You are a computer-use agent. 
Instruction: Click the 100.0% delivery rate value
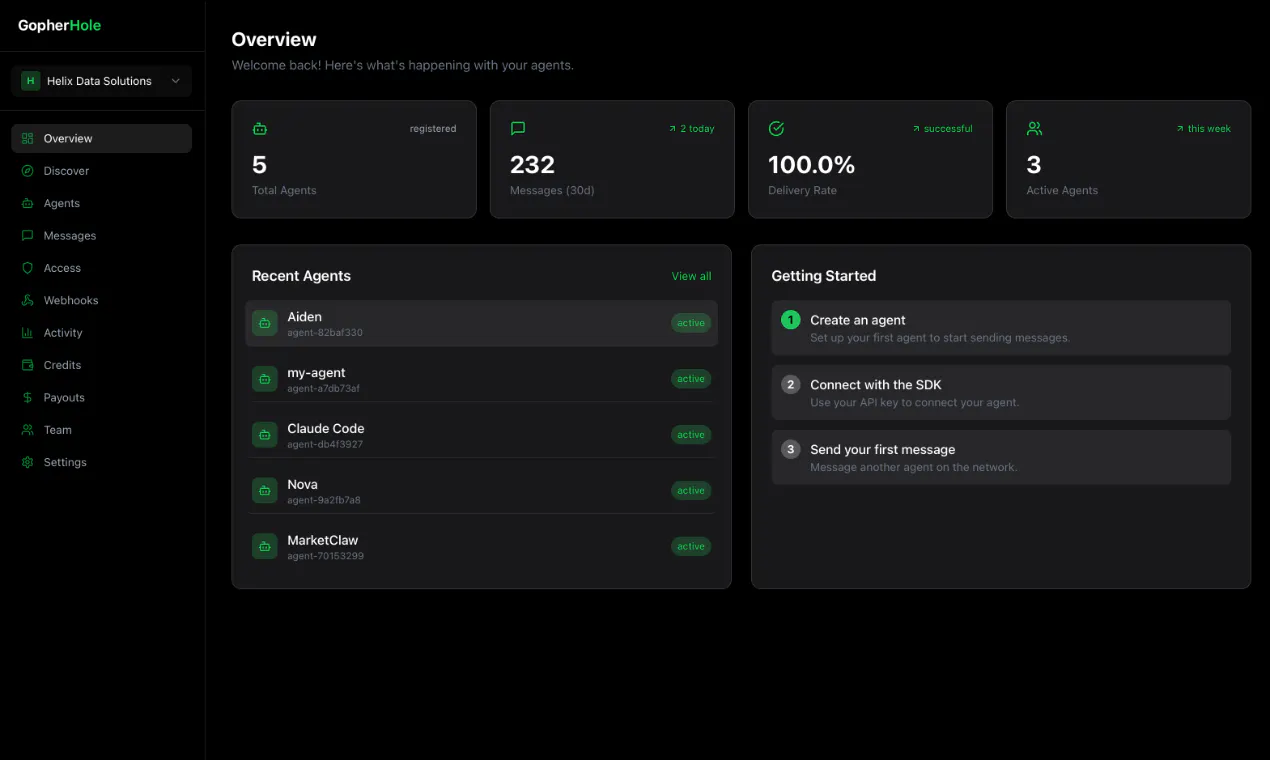812,165
